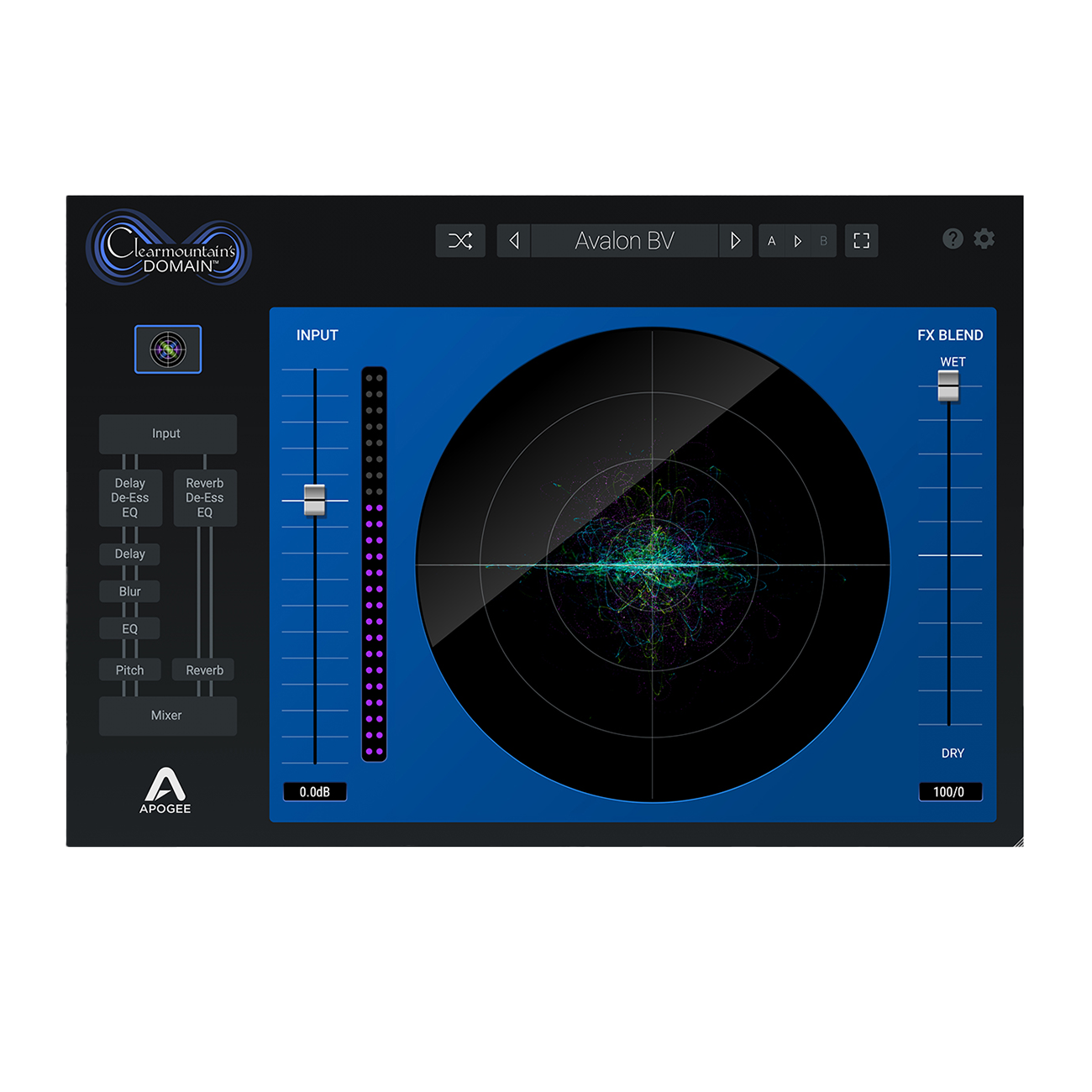Open the Input signal flow block
This screenshot has height=1092, width=1092.
pos(168,433)
